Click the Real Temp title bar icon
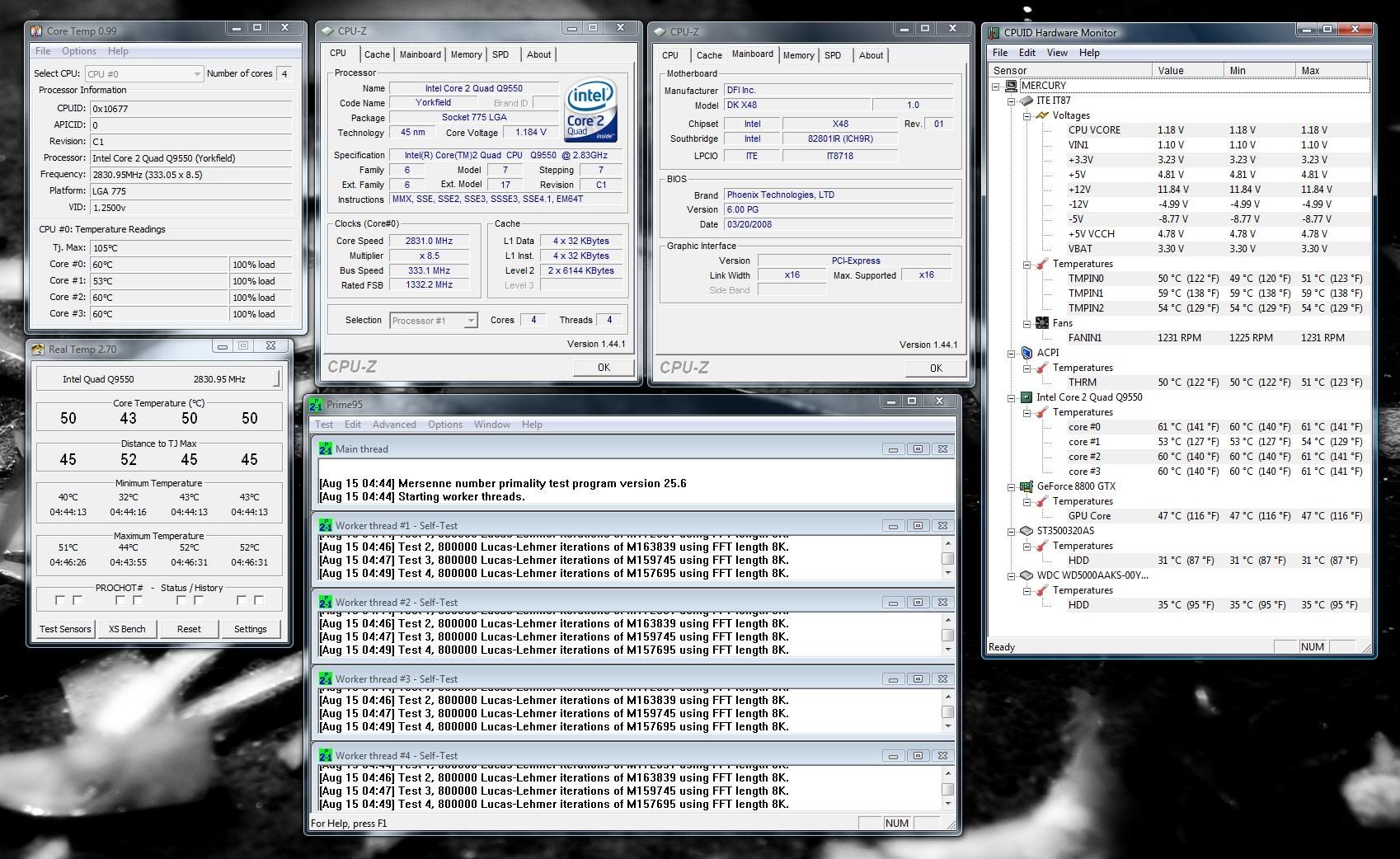The width and height of the screenshot is (1400, 859). point(38,350)
